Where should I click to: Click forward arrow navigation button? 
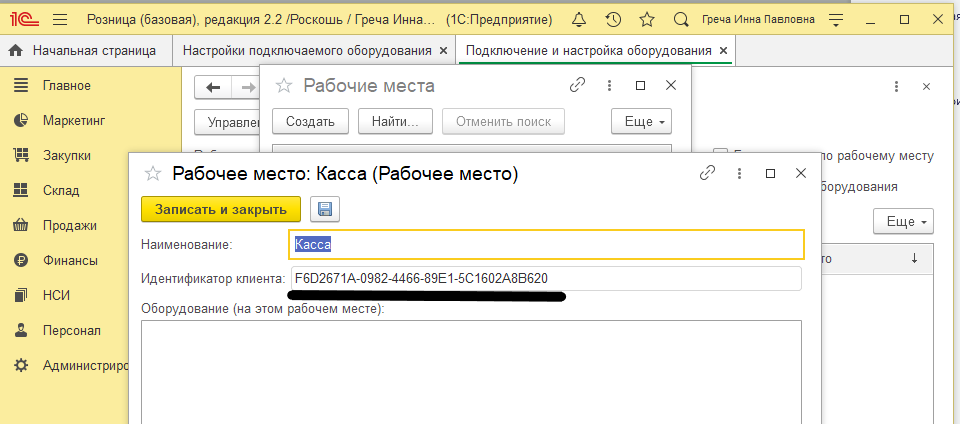248,87
